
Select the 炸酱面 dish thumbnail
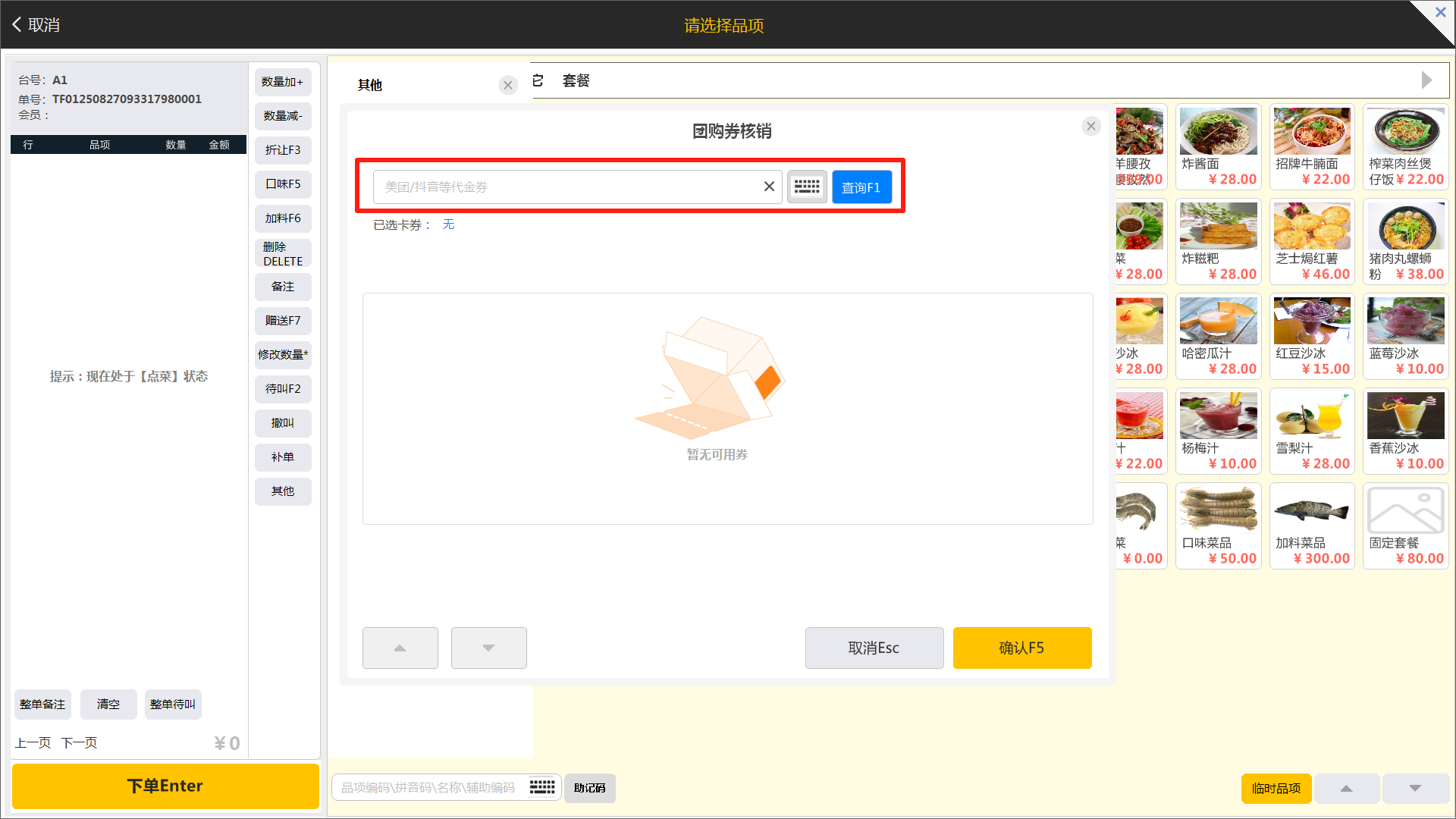1218,132
